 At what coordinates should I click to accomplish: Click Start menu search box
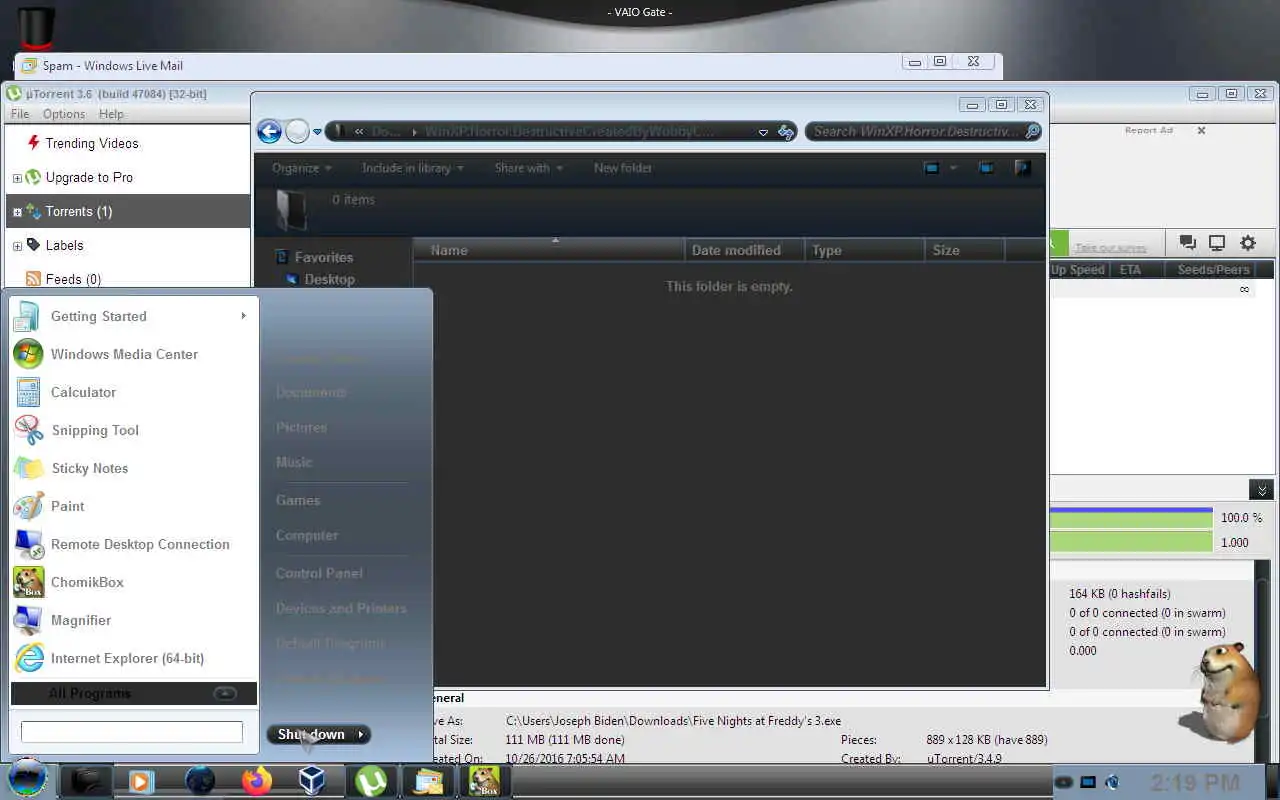click(x=132, y=732)
